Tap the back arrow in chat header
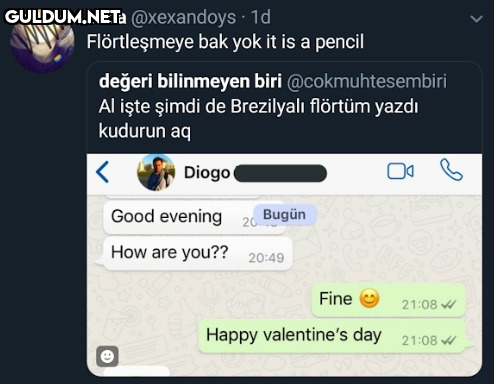The height and width of the screenshot is (384, 494). point(102,172)
